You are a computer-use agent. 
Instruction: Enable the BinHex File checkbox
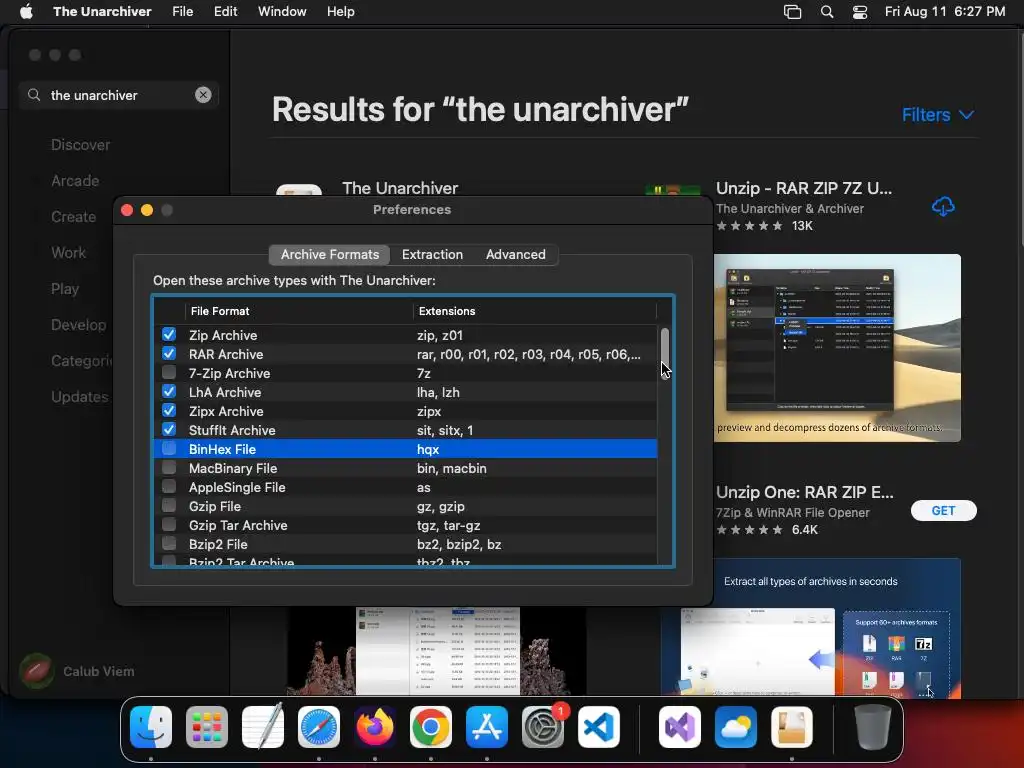(169, 449)
